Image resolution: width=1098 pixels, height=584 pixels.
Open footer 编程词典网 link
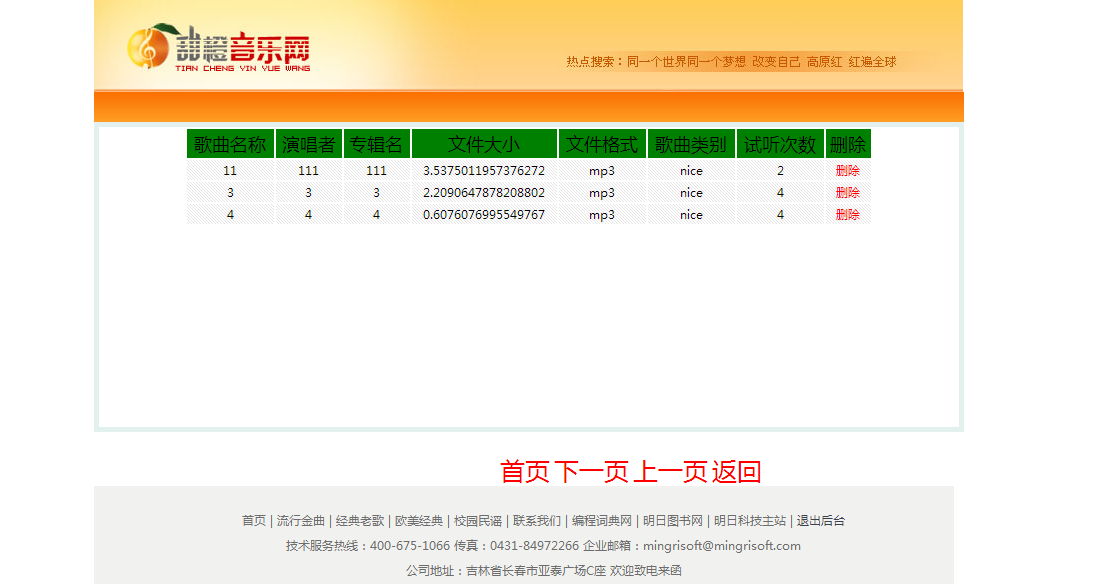click(x=602, y=520)
